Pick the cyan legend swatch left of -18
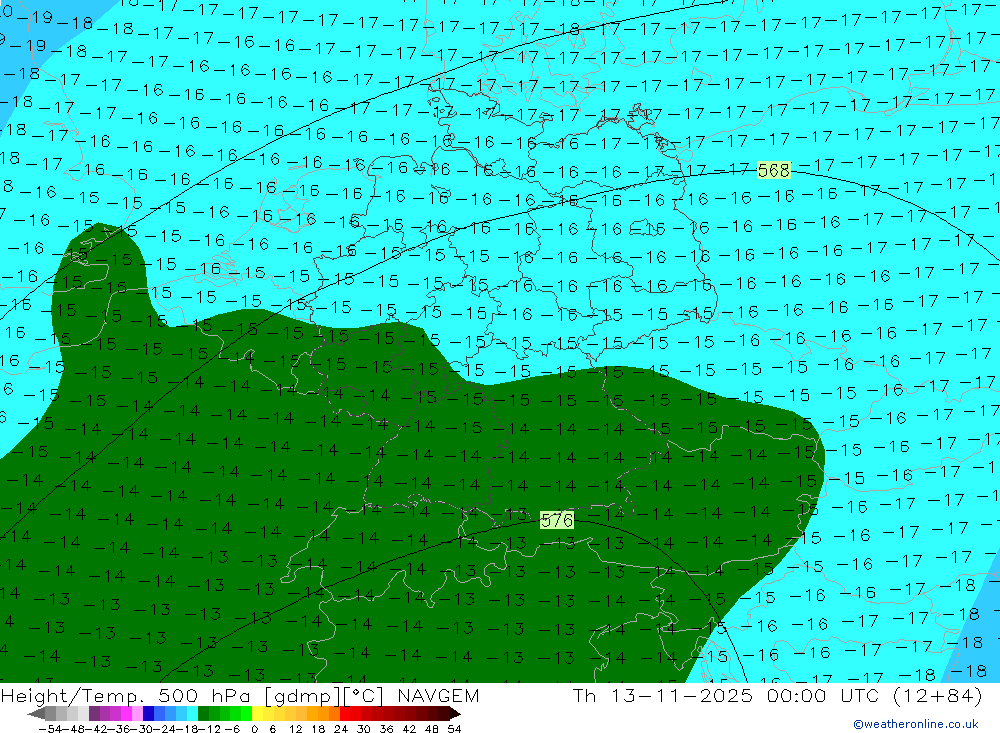Viewport: 1000px width, 733px height. tap(192, 714)
